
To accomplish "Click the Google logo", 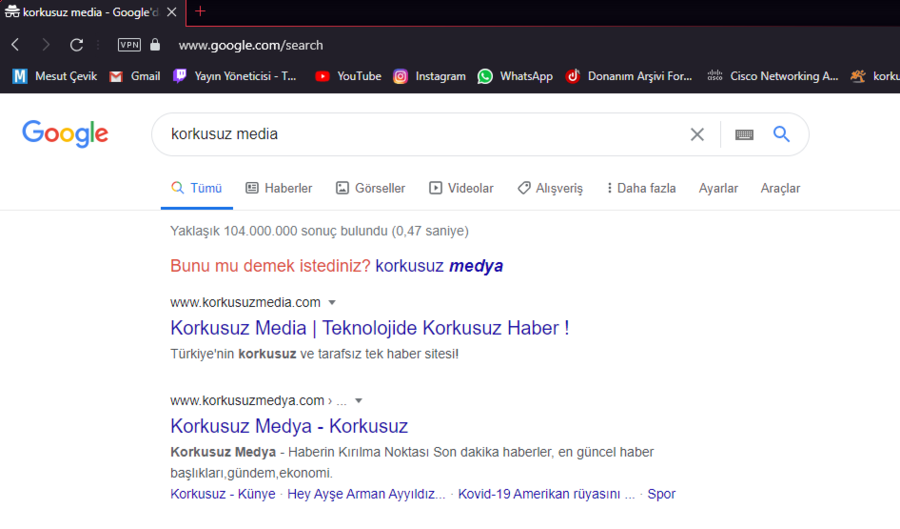I will pos(65,134).
